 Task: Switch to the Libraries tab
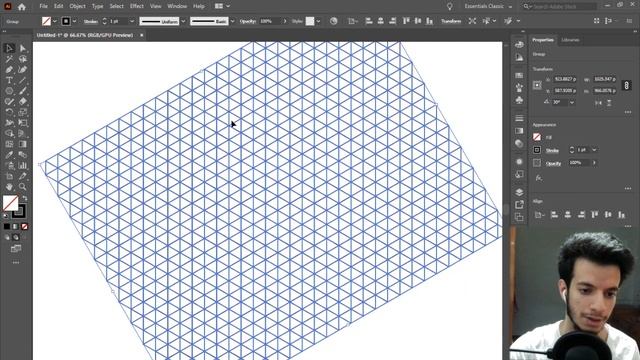tap(570, 40)
